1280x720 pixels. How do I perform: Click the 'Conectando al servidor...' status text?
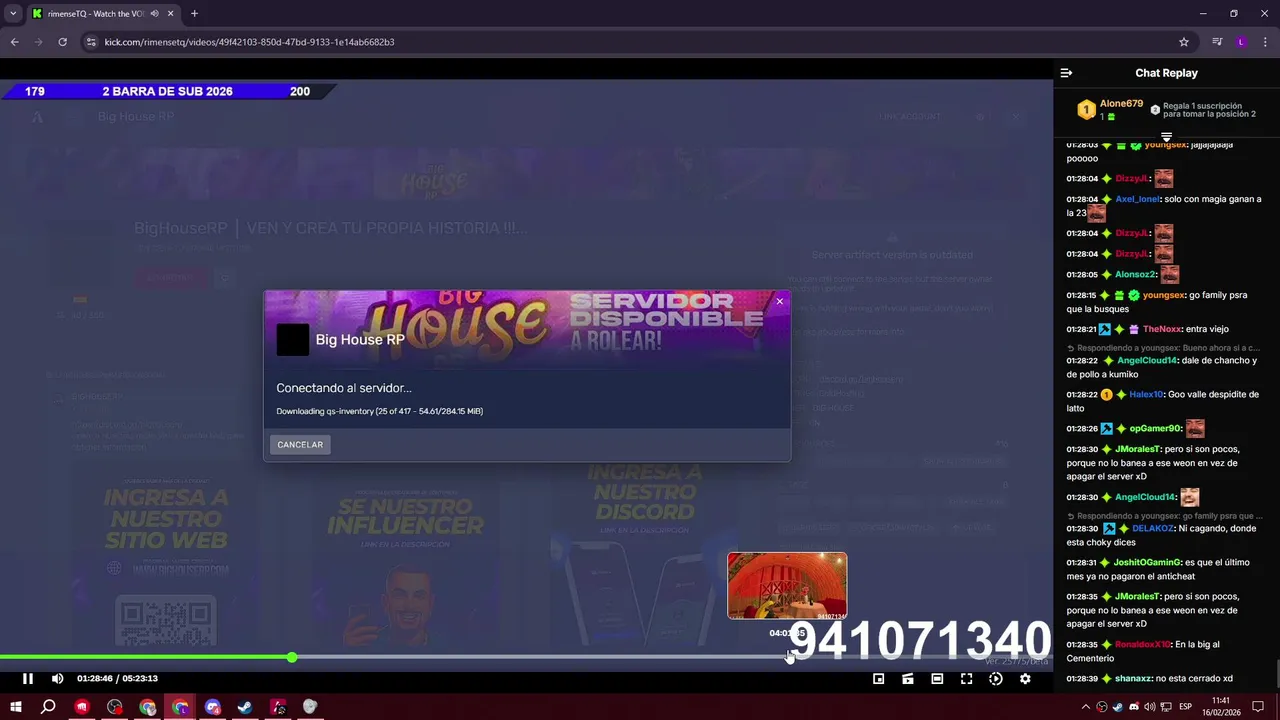pos(344,388)
